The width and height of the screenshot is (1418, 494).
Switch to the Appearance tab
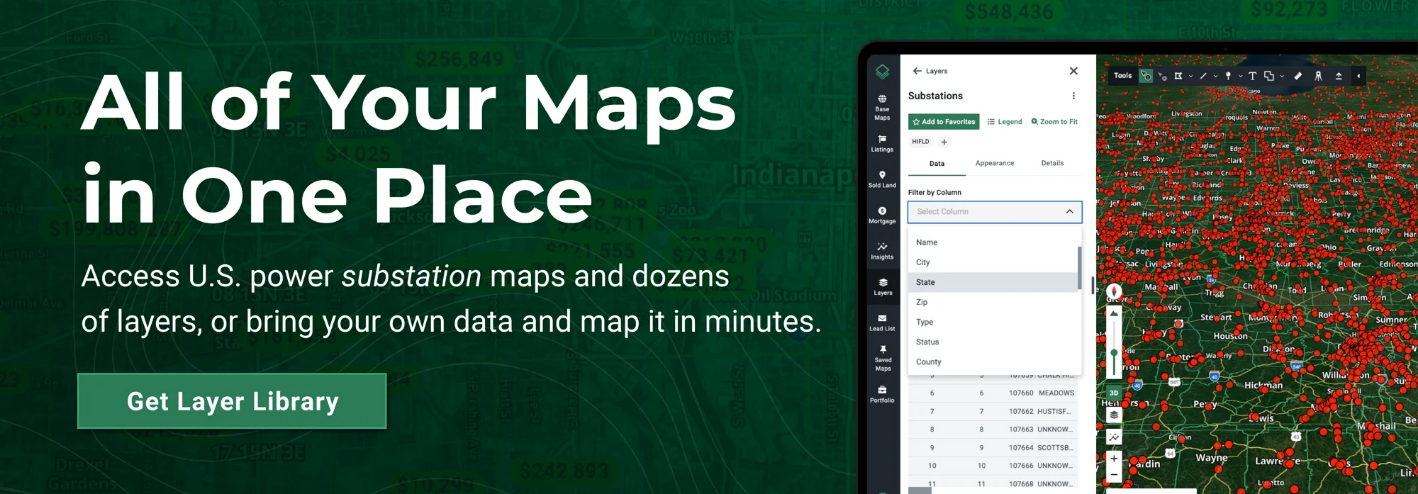994,163
